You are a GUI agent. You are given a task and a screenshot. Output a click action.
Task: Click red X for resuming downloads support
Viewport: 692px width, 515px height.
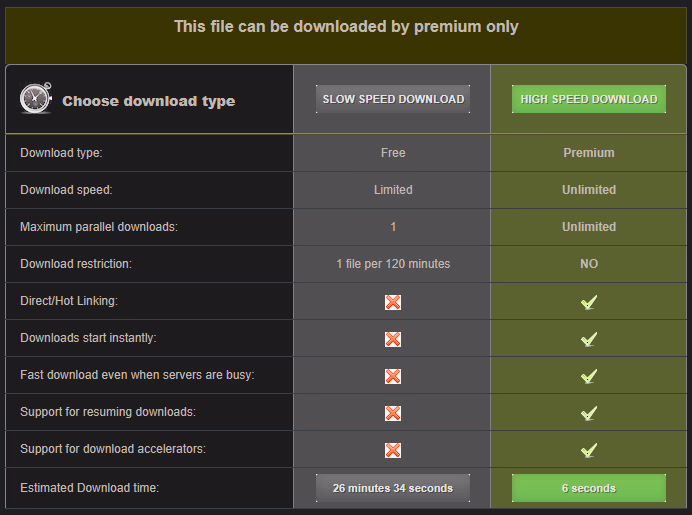[393, 413]
